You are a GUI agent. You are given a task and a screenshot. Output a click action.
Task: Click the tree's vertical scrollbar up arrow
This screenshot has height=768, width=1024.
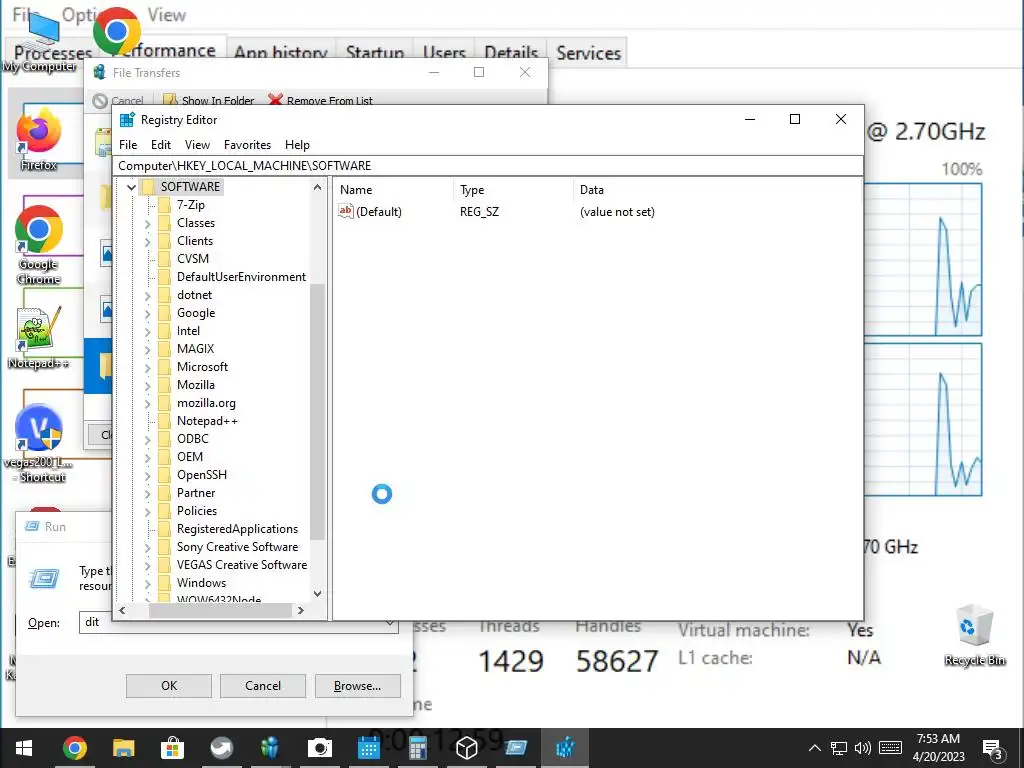pyautogui.click(x=317, y=187)
